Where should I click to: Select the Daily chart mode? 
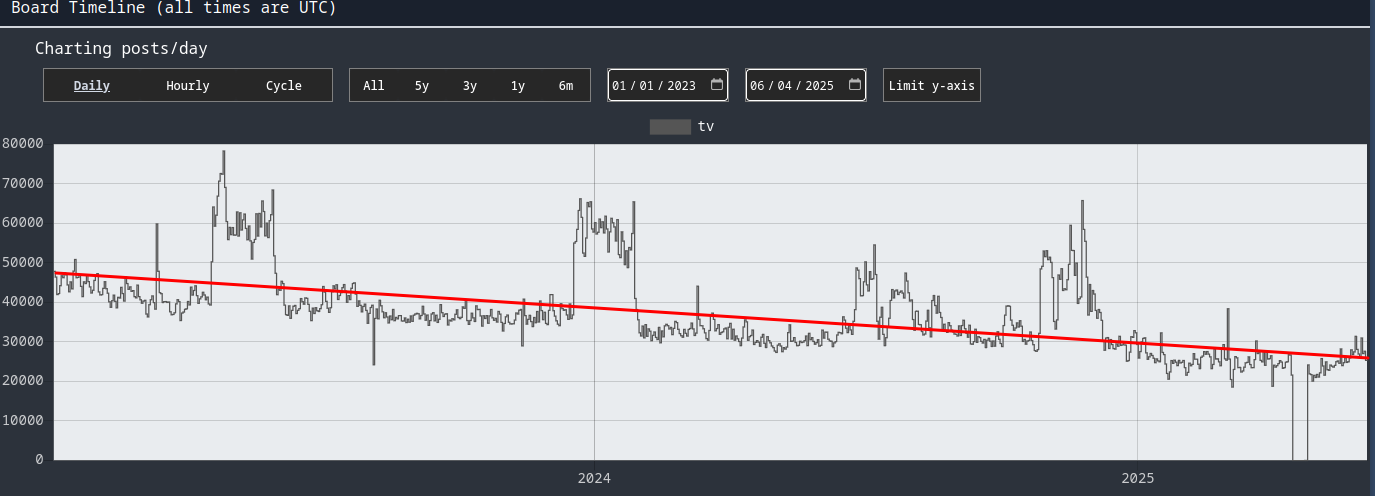point(92,86)
